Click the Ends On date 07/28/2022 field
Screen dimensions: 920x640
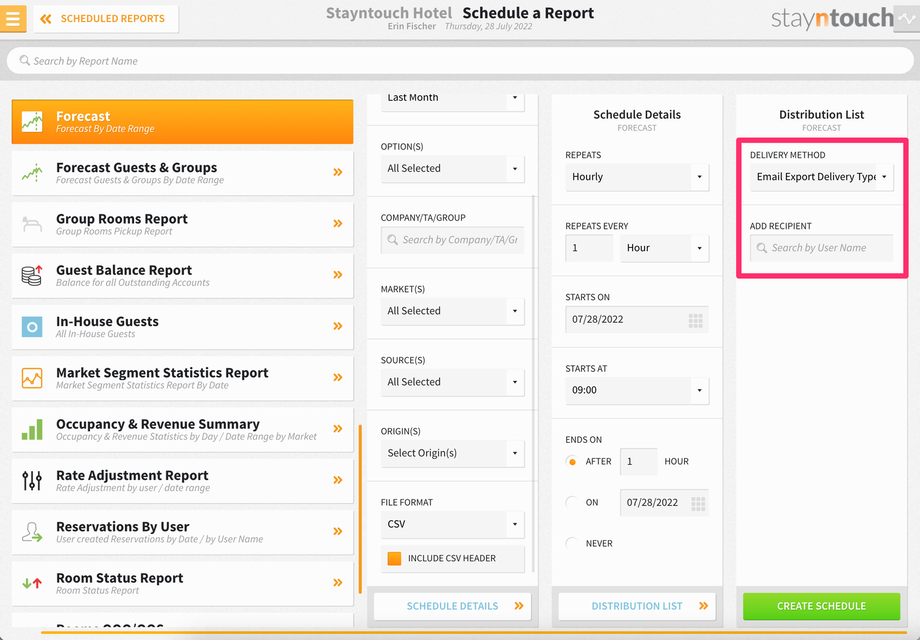coord(664,503)
